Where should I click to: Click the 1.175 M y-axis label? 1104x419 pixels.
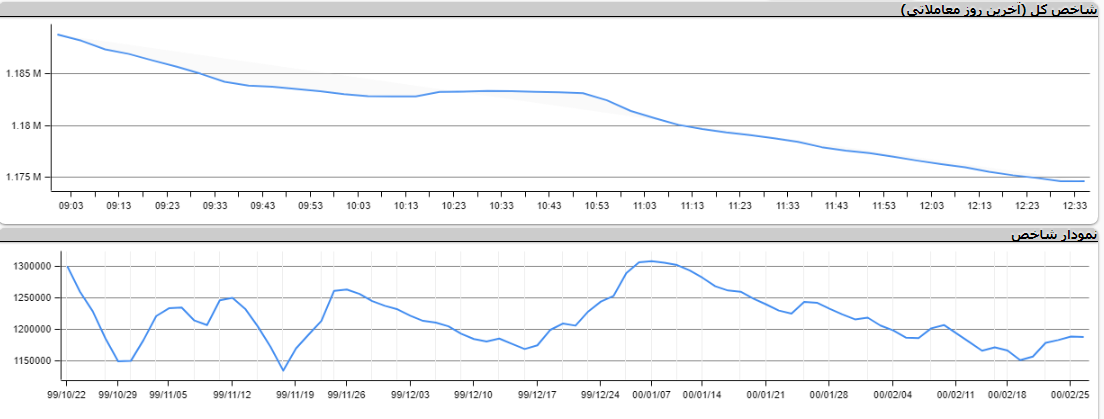(x=23, y=178)
